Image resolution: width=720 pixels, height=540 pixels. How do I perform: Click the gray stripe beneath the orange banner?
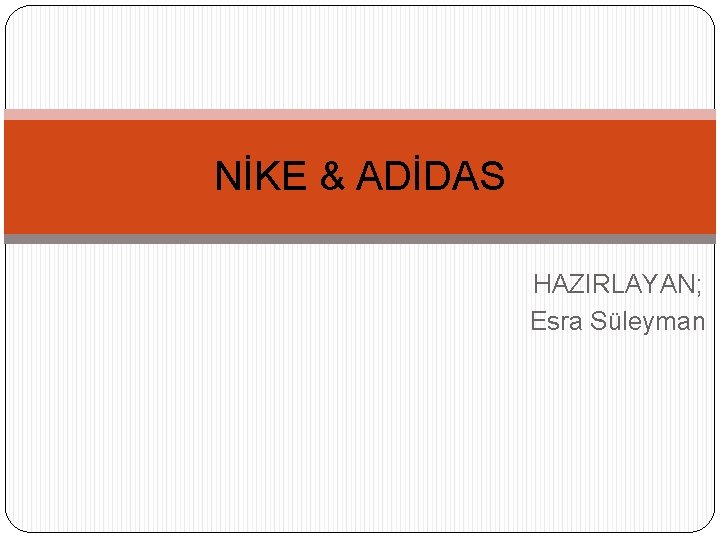pos(360,239)
